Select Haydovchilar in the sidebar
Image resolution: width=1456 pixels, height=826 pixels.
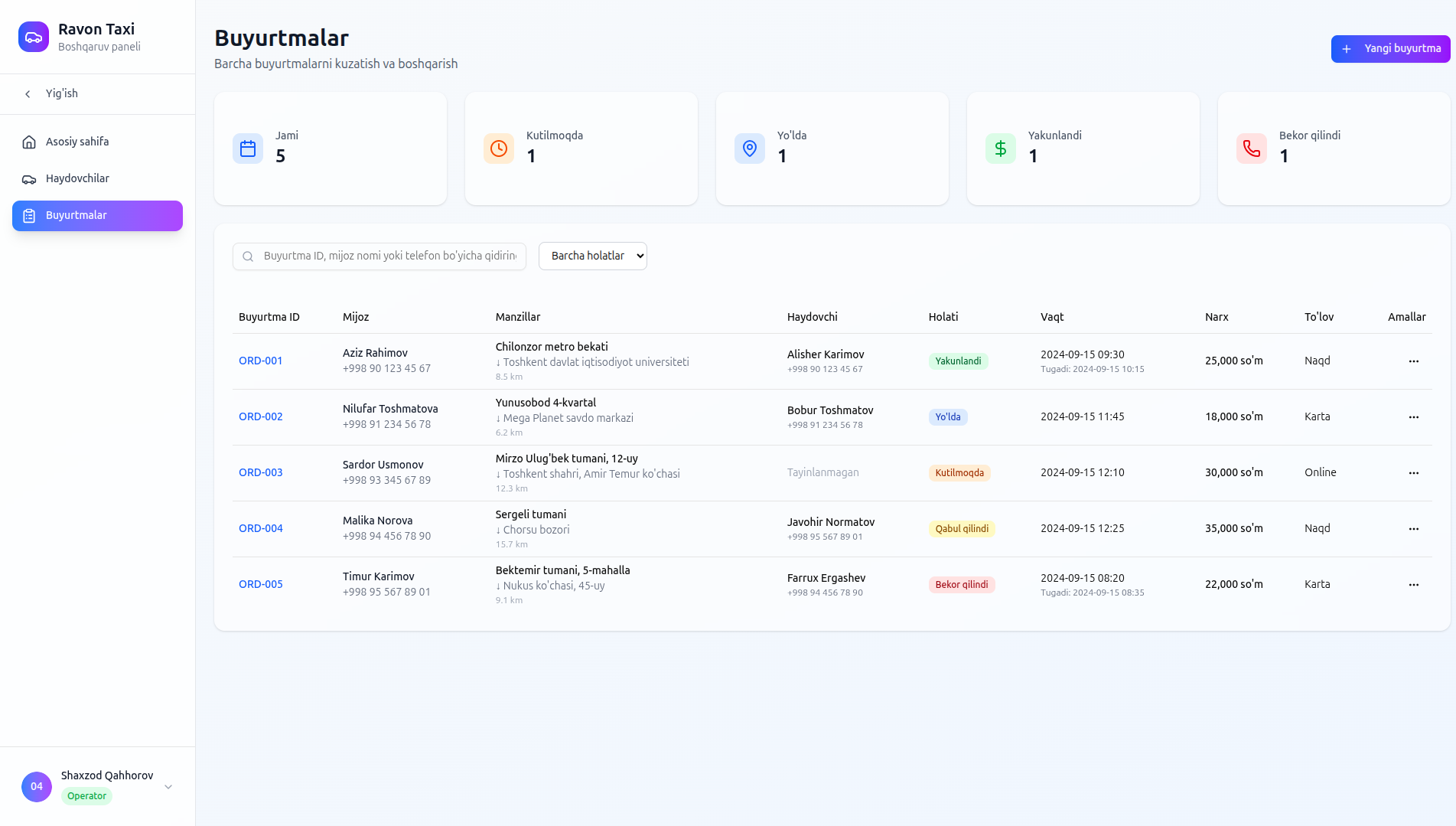(77, 178)
